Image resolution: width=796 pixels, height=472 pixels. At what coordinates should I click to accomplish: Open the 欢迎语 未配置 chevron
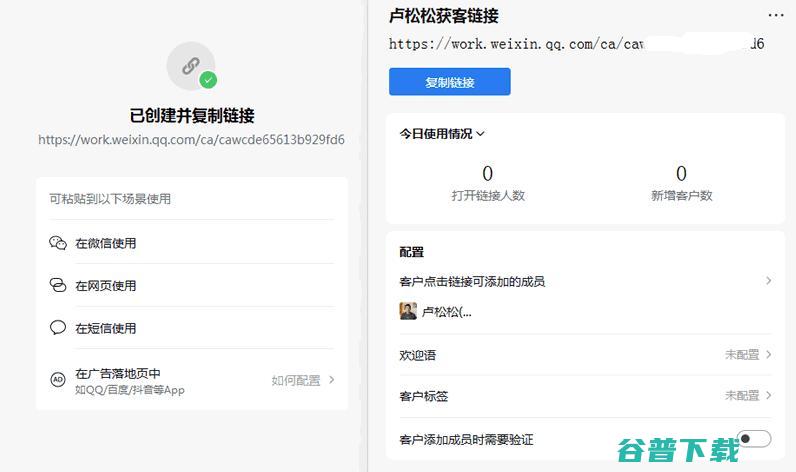click(x=769, y=354)
